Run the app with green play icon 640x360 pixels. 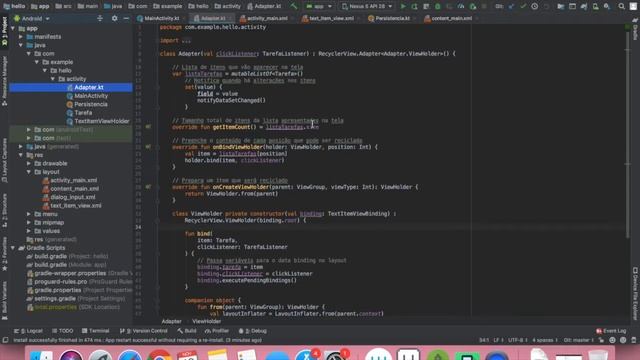[x=403, y=6]
